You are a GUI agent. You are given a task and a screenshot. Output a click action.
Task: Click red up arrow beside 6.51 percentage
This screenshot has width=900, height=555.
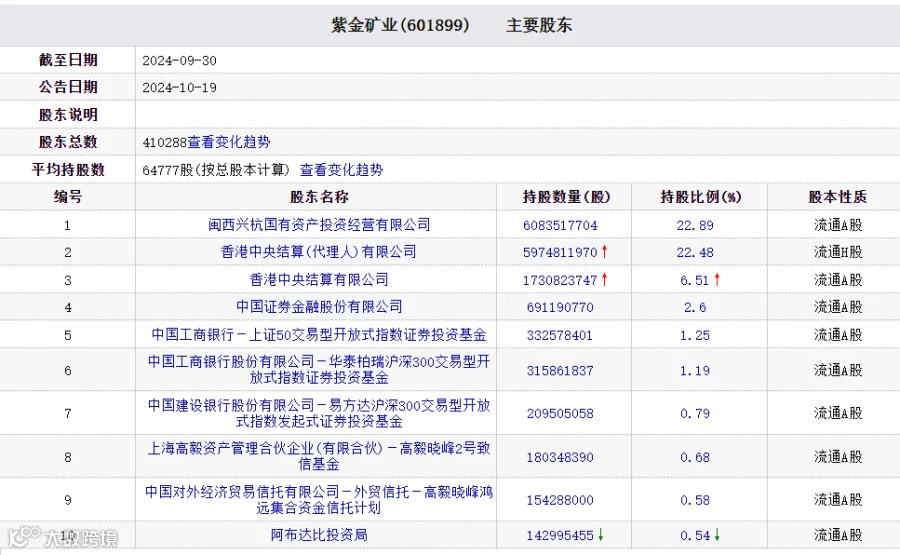coord(717,280)
